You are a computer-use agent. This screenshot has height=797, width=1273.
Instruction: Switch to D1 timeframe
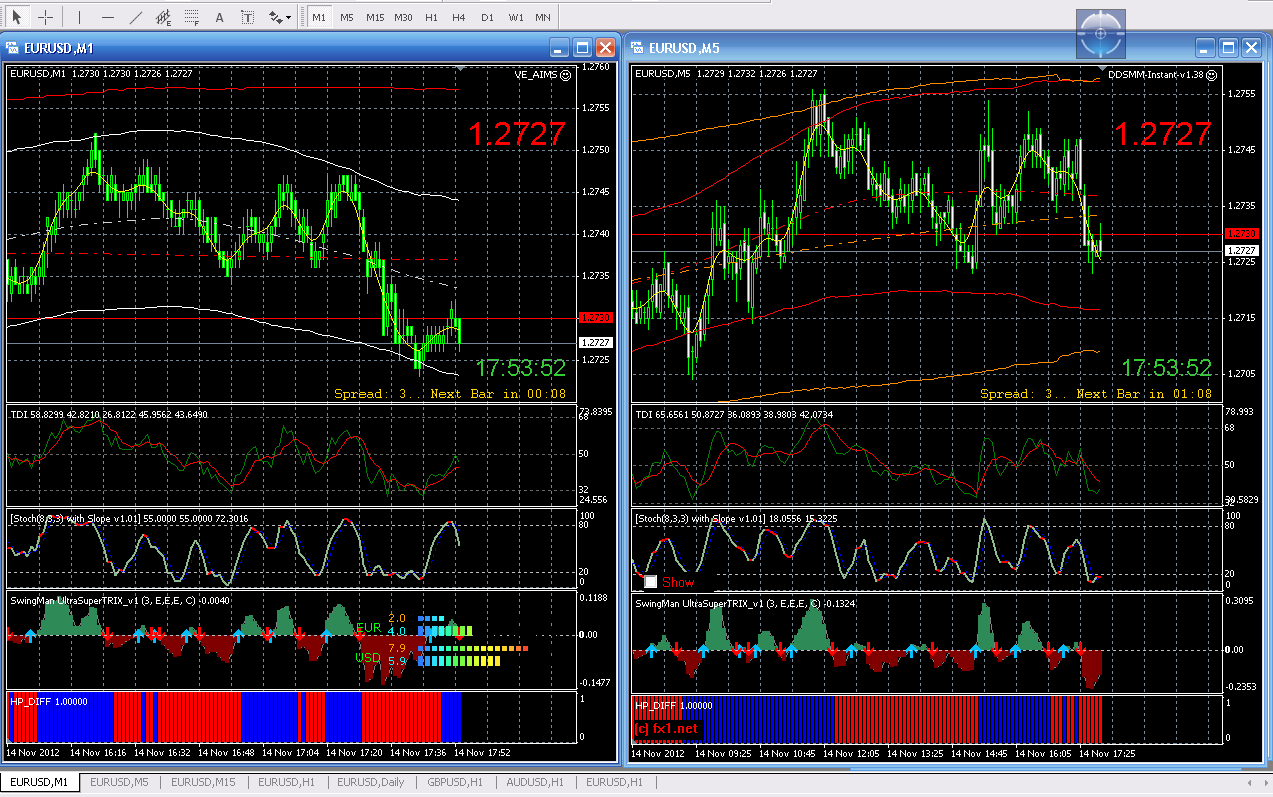[487, 17]
